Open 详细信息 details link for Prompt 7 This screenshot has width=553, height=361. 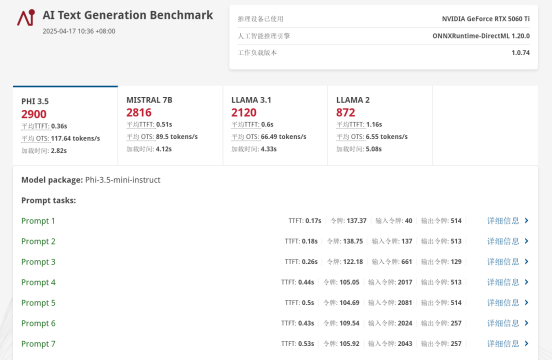[x=503, y=343]
